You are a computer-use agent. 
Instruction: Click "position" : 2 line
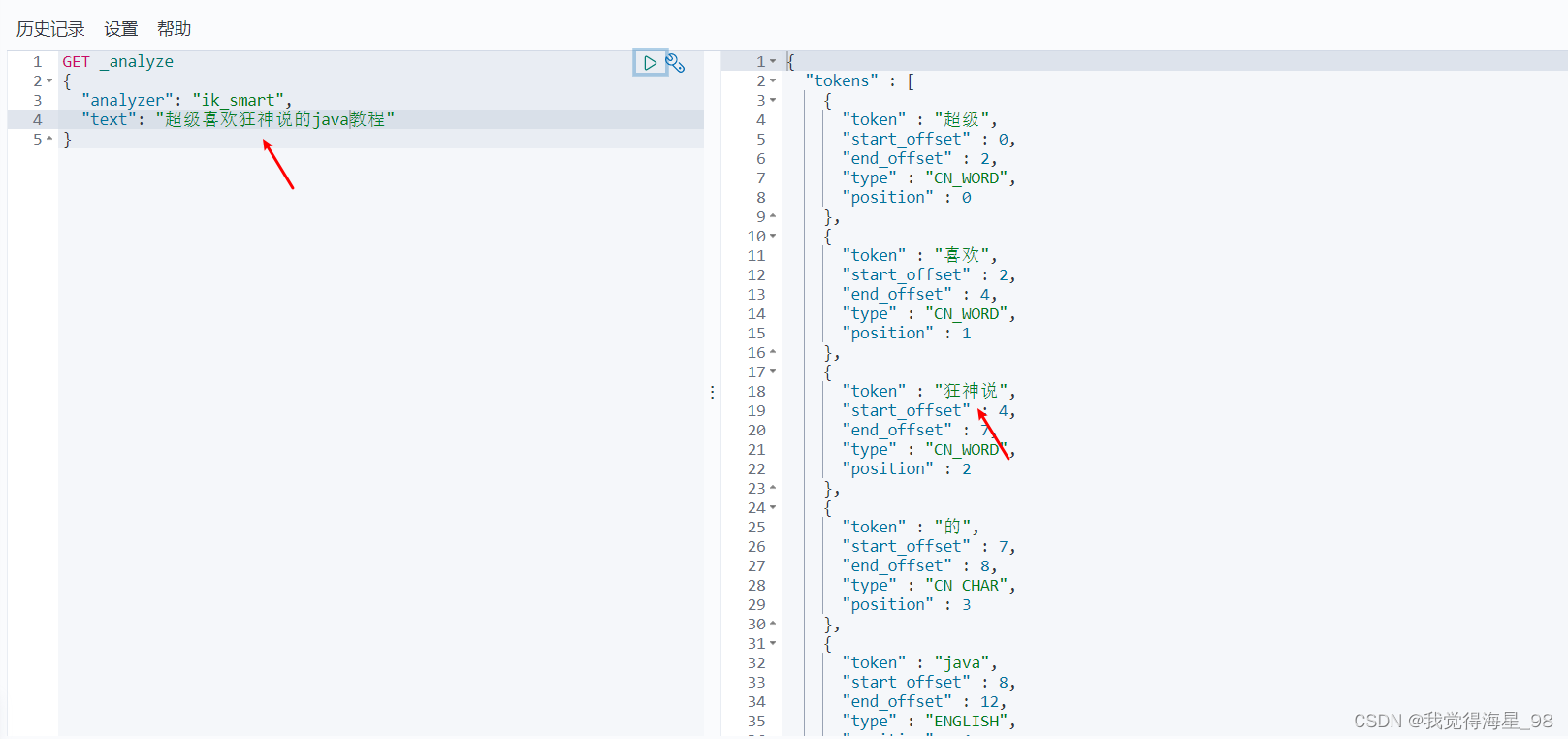coord(907,469)
